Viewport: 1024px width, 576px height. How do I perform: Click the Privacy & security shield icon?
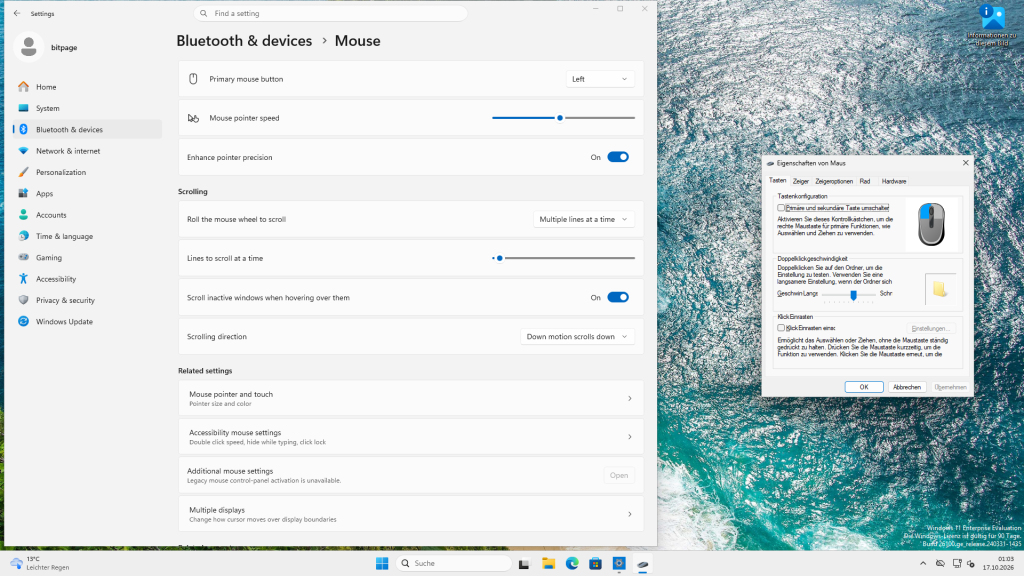[24, 300]
